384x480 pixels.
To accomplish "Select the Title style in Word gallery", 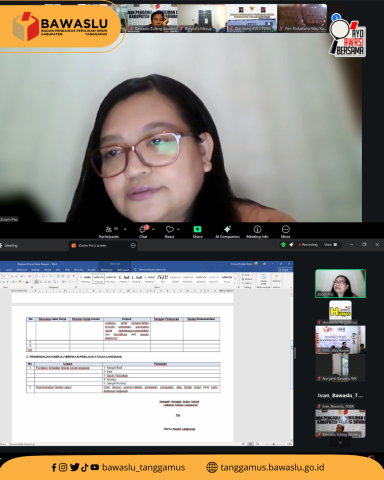I will coord(162,279).
